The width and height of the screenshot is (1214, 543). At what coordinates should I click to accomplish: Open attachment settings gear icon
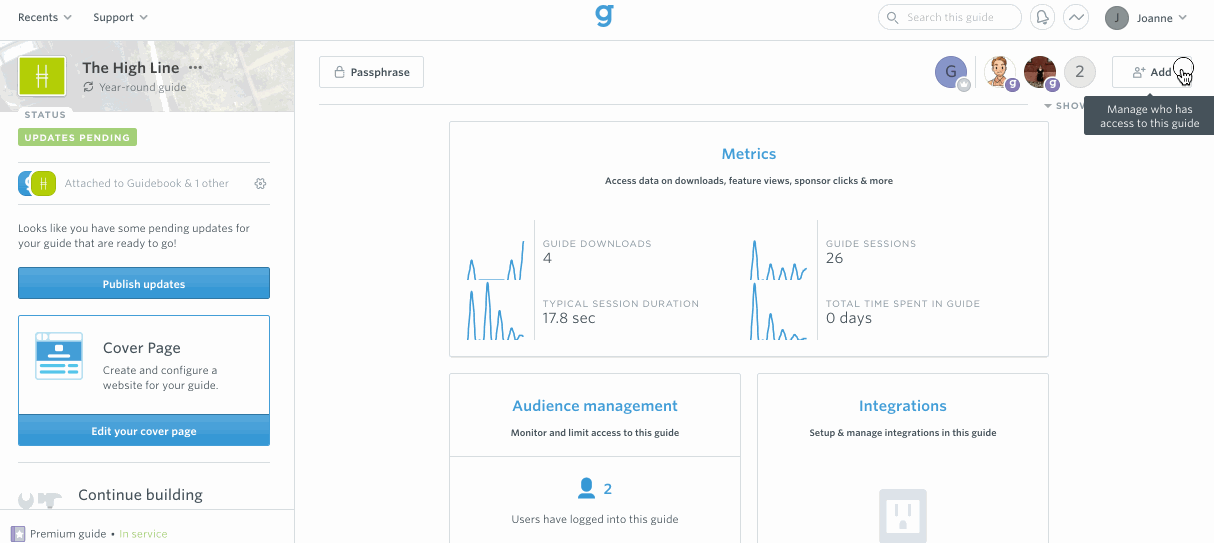click(261, 184)
